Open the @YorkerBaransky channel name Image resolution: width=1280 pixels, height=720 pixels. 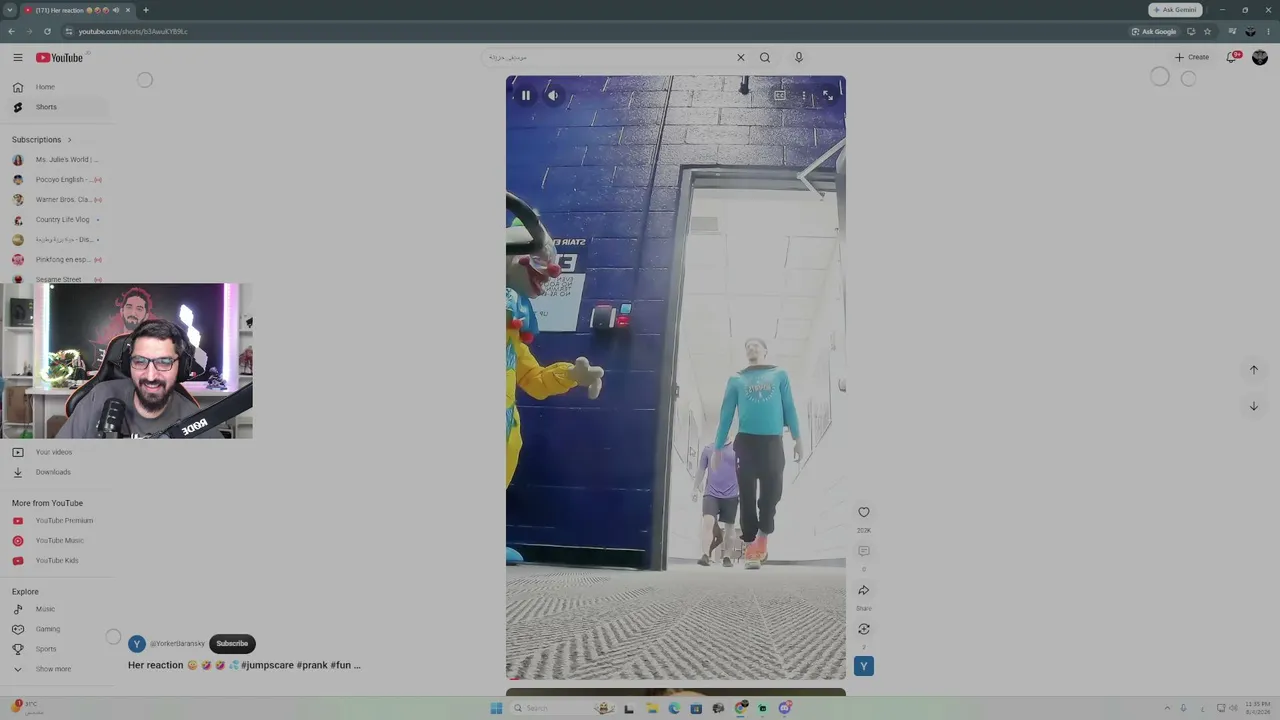pos(177,644)
